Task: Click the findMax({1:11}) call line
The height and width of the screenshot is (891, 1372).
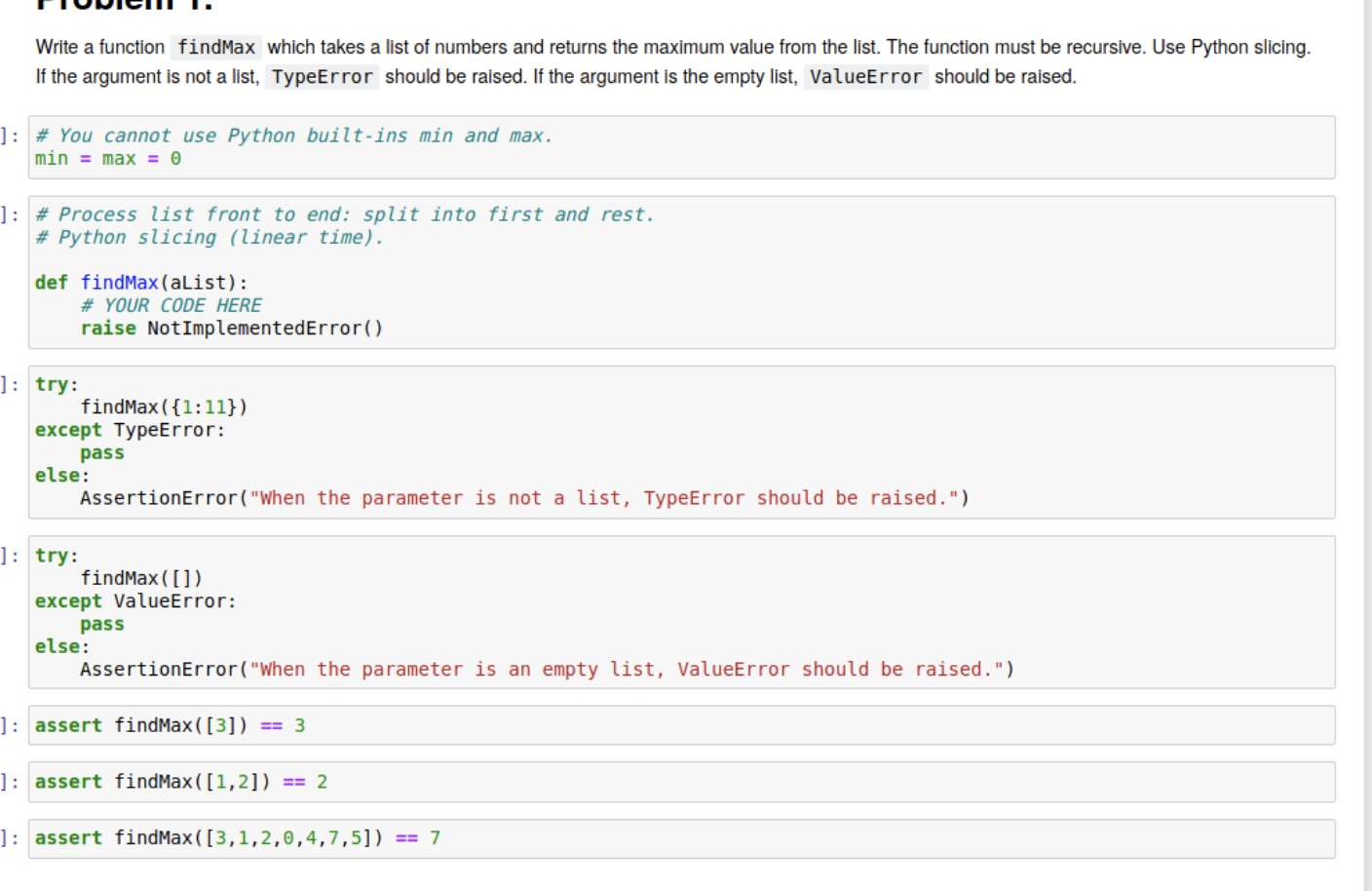Action: pyautogui.click(x=164, y=407)
